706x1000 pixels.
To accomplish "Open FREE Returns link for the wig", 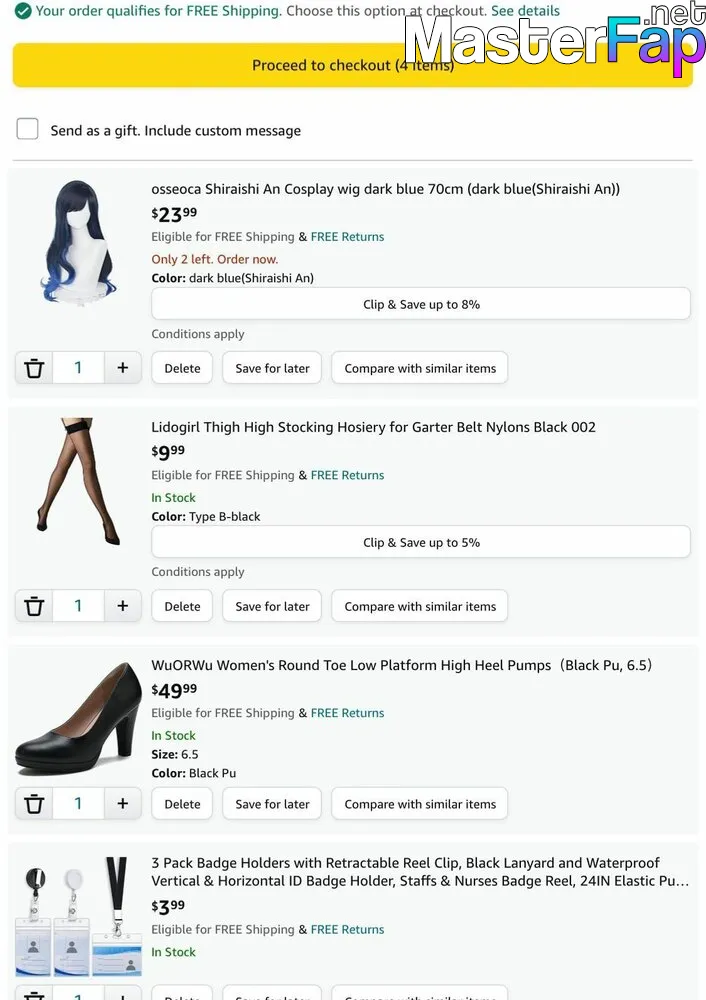I will click(347, 237).
